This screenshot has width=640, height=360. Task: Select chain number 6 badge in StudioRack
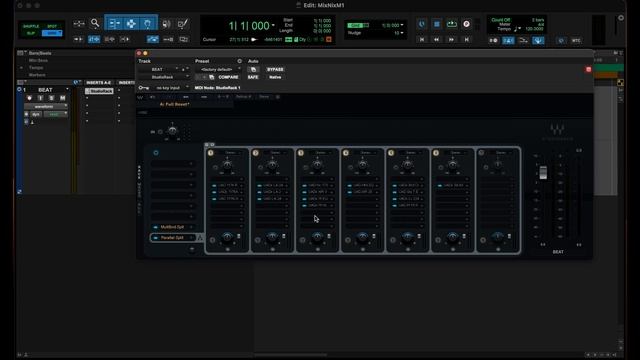[x=436, y=153]
